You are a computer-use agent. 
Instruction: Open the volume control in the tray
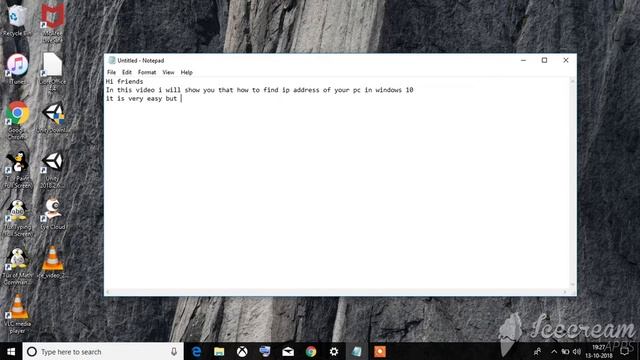pos(577,351)
